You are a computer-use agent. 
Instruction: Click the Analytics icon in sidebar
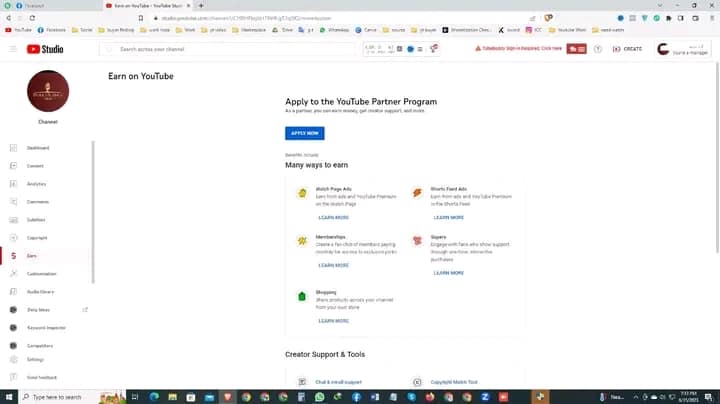coord(14,184)
